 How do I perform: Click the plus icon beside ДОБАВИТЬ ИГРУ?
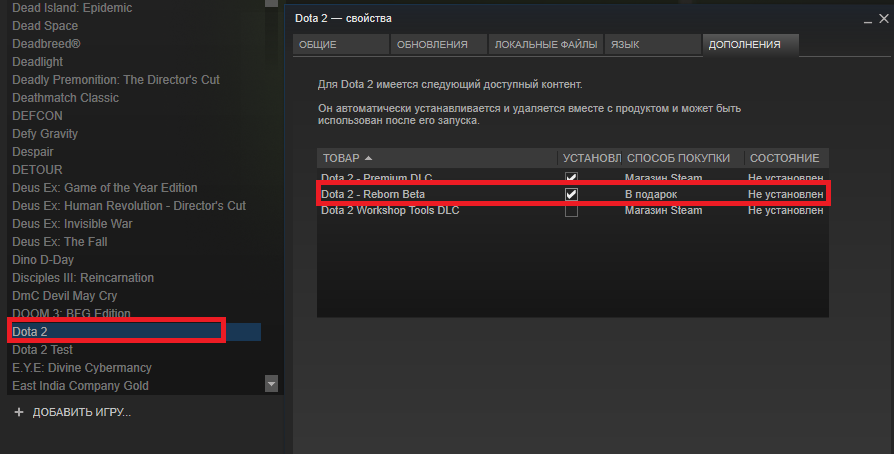[x=19, y=412]
